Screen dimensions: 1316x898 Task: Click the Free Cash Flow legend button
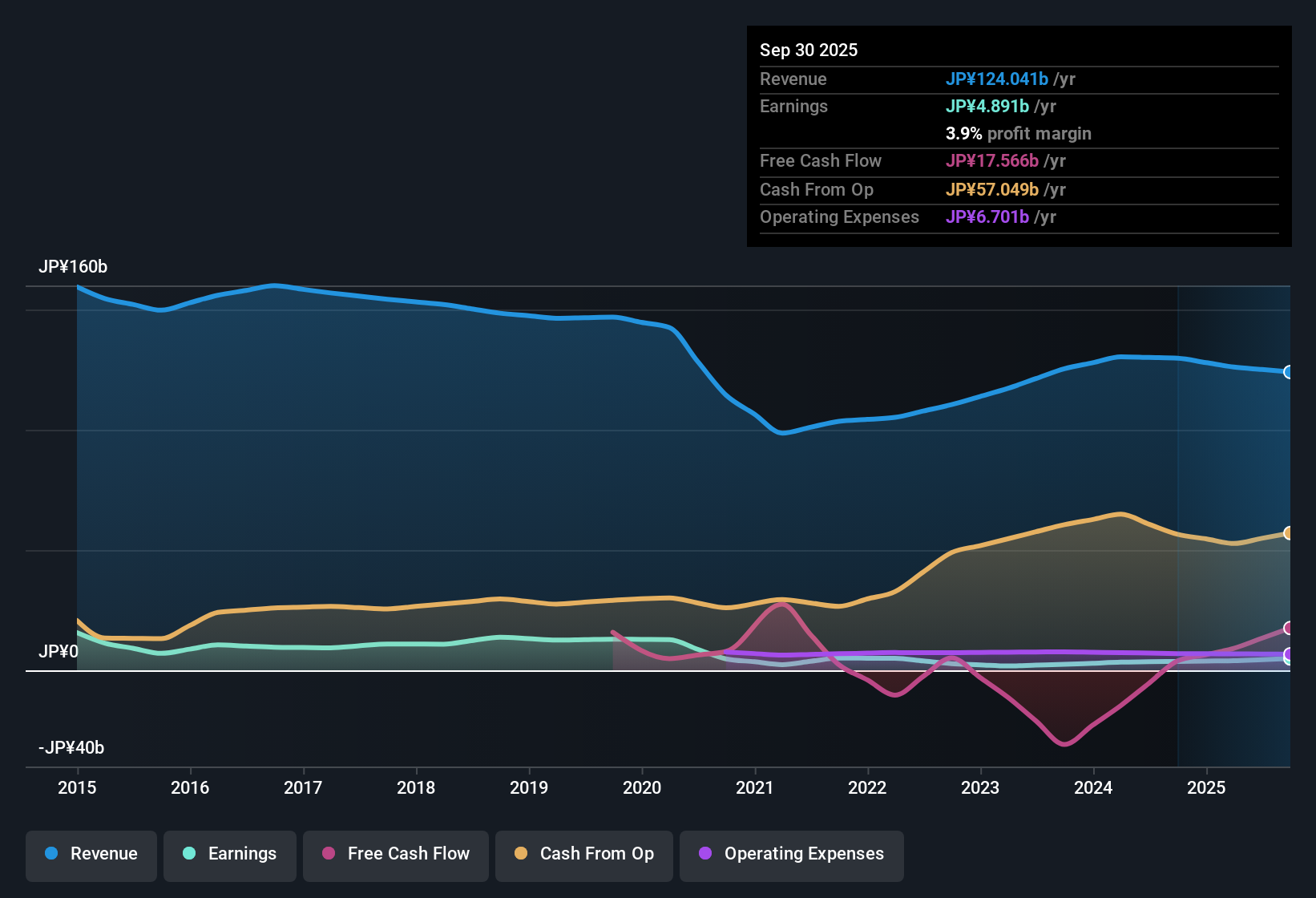[x=395, y=854]
